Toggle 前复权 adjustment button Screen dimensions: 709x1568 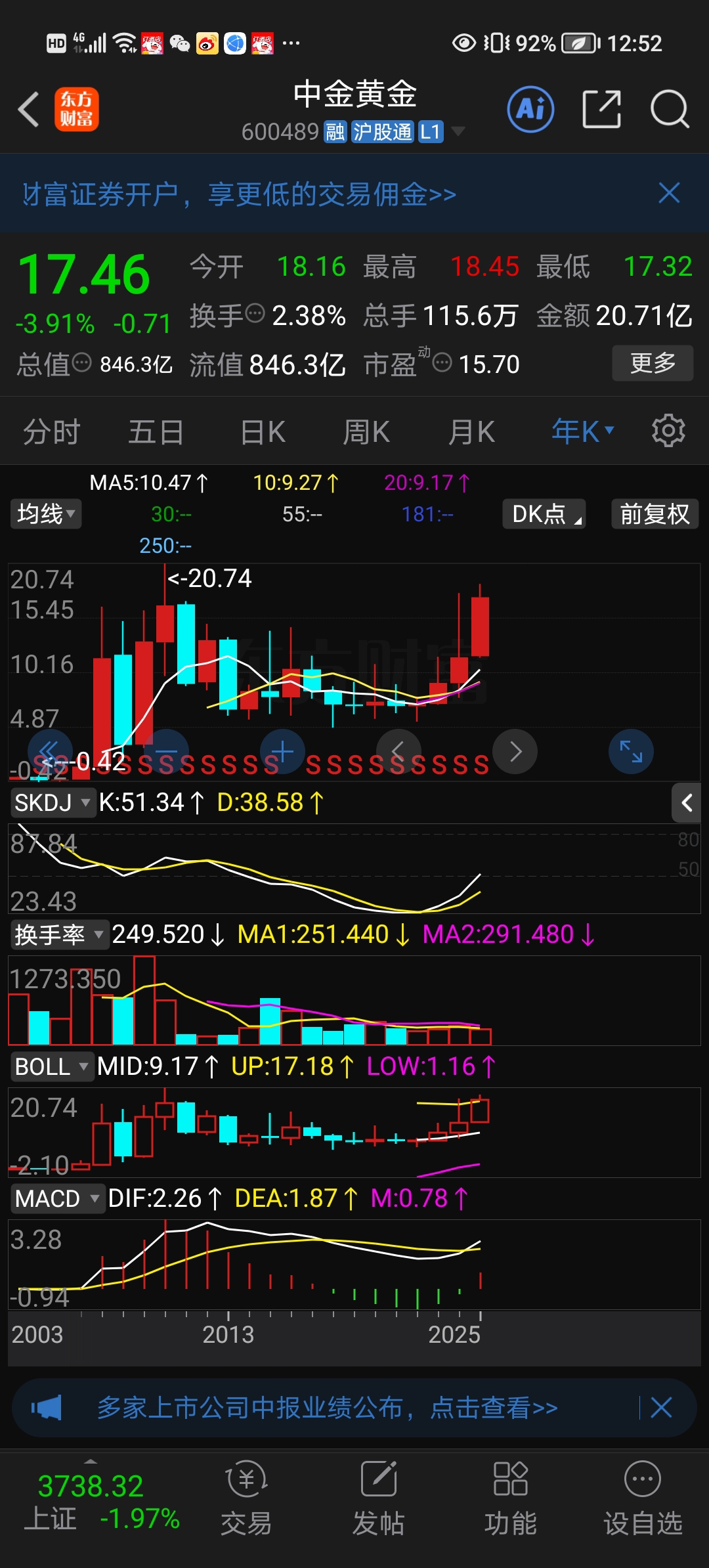655,513
